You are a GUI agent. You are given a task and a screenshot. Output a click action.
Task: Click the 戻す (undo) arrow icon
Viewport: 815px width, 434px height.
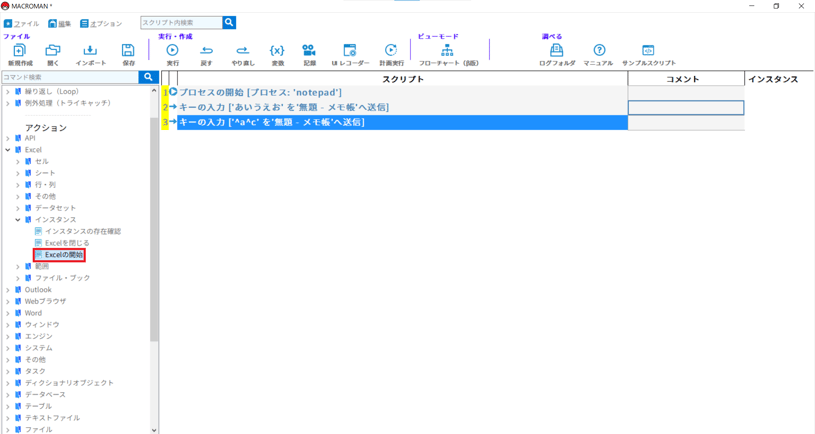206,50
